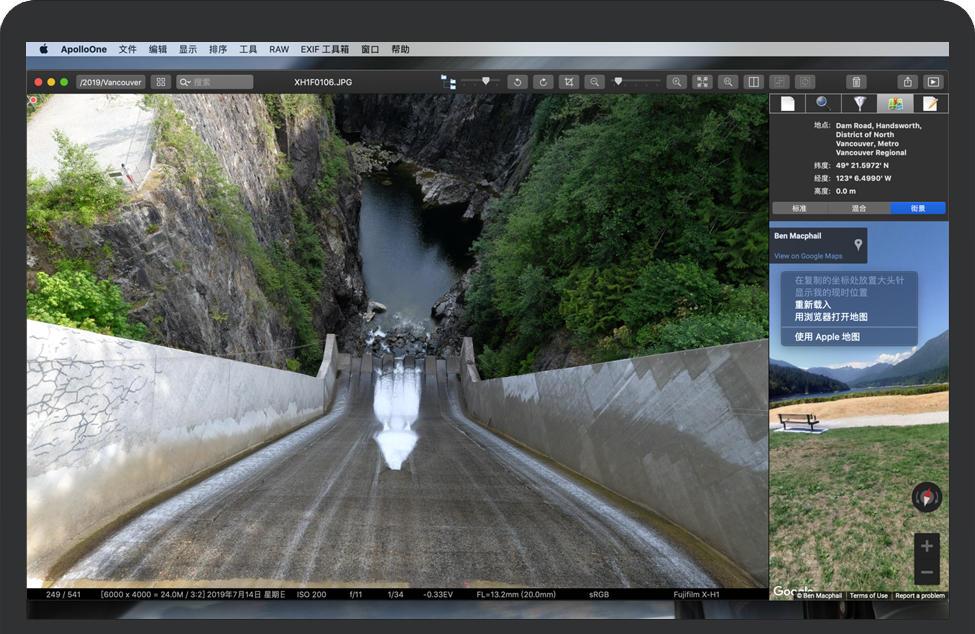975x634 pixels.
Task: Rotate the image clockwise
Action: point(543,82)
